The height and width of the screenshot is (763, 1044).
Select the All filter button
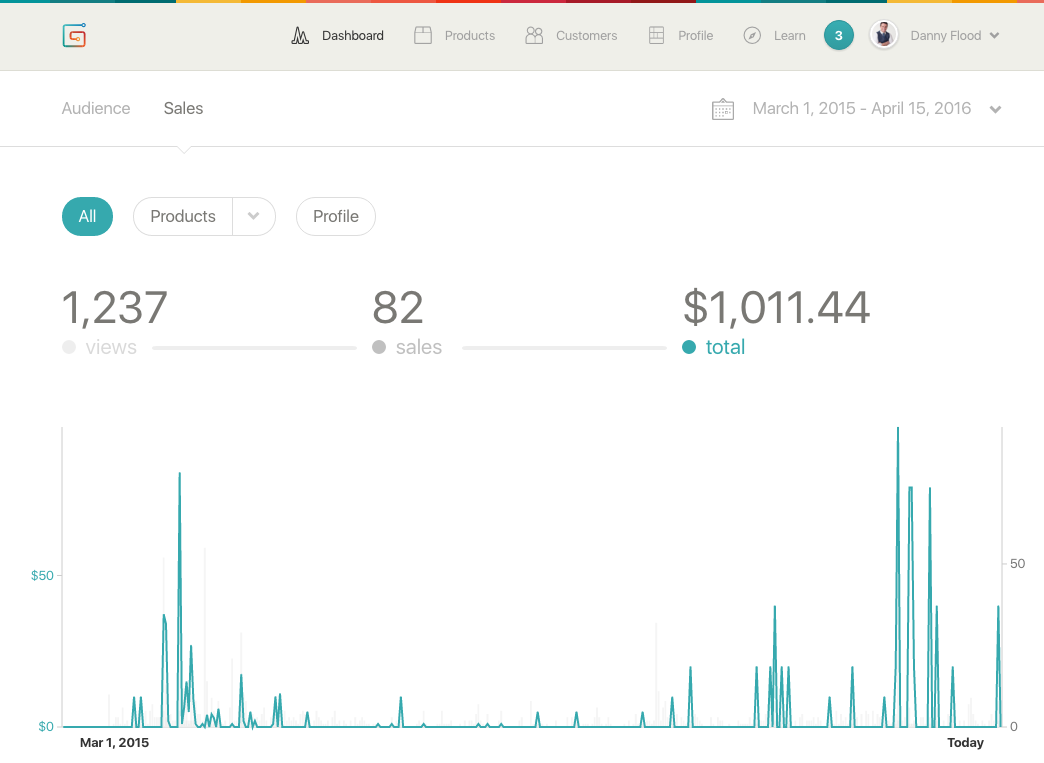[x=87, y=216]
